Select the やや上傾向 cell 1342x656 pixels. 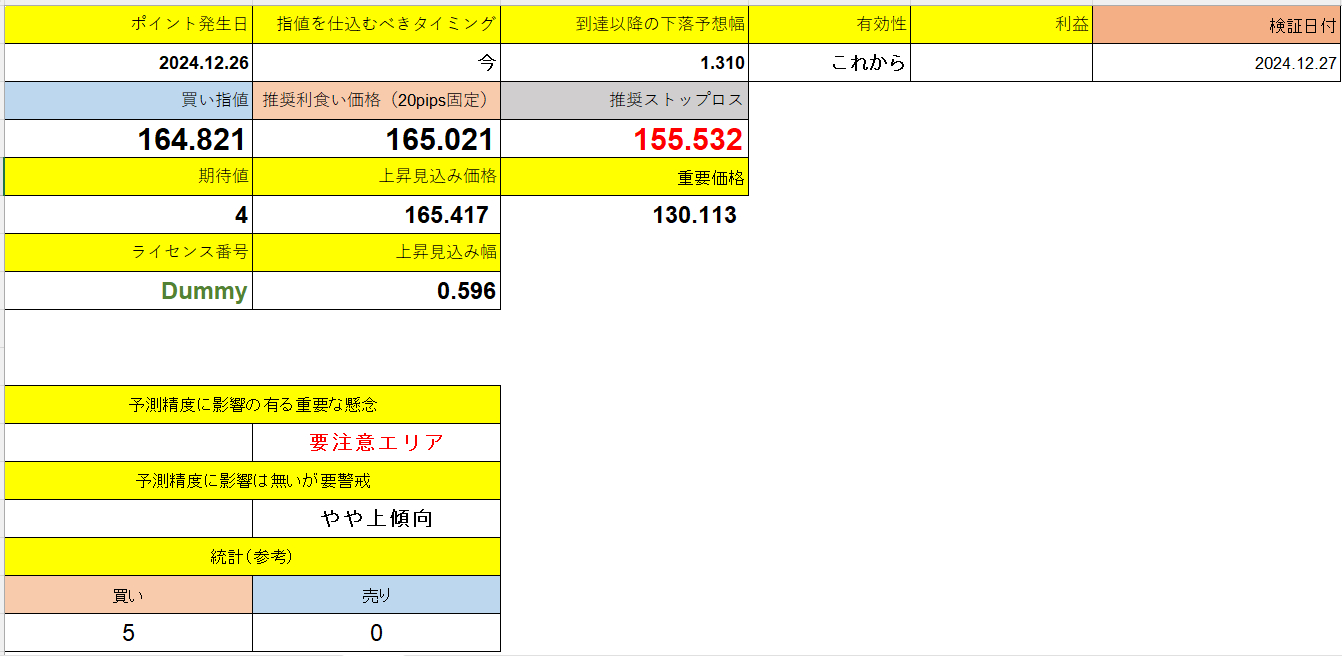click(377, 518)
